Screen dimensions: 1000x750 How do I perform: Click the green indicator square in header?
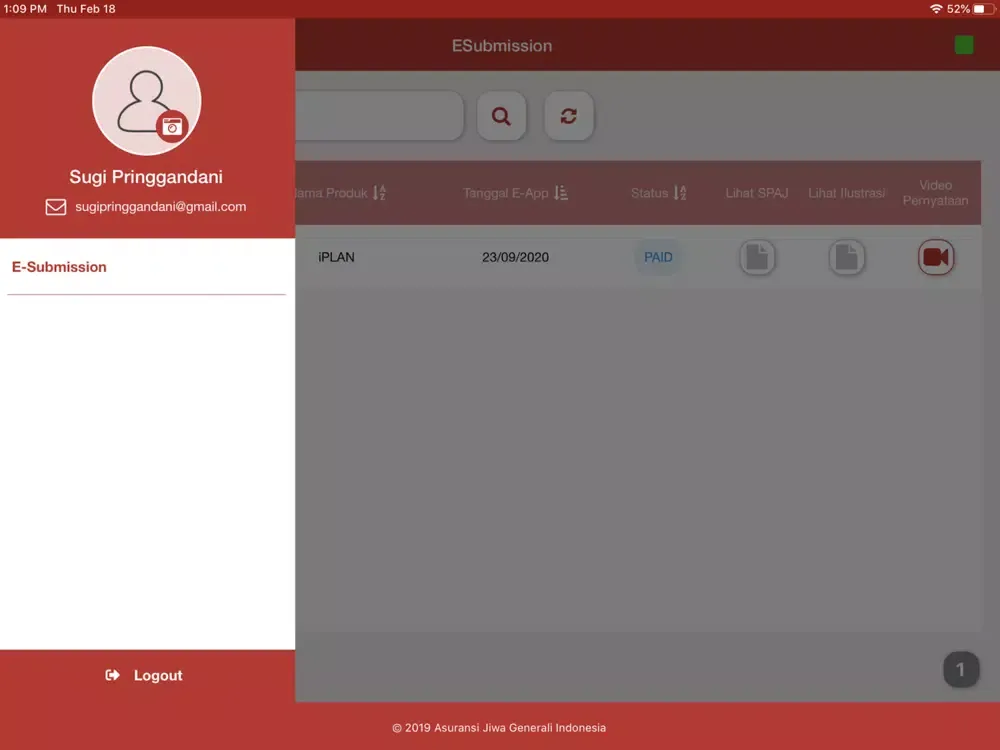click(964, 45)
